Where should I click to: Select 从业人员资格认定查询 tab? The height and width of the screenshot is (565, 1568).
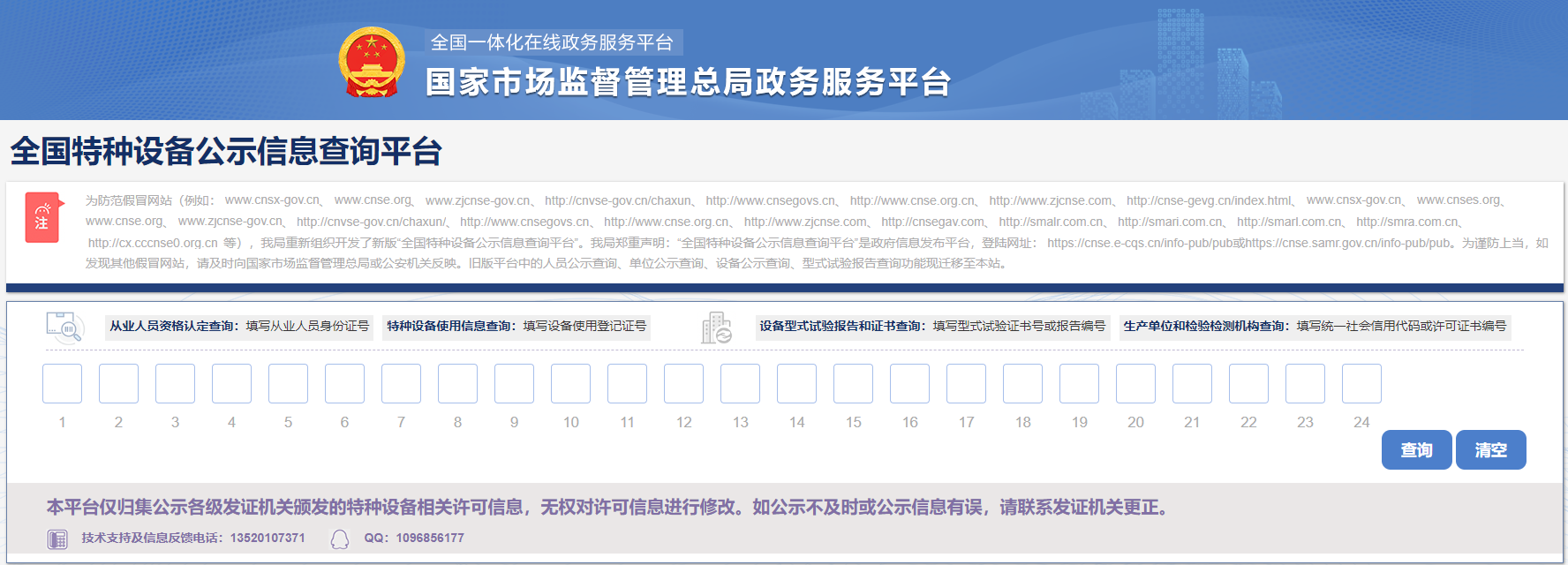click(238, 327)
